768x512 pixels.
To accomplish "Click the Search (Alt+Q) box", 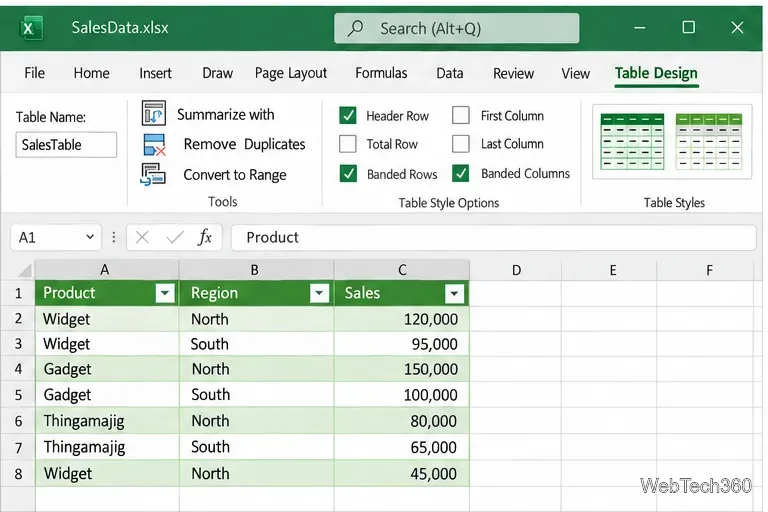I will coord(456,28).
